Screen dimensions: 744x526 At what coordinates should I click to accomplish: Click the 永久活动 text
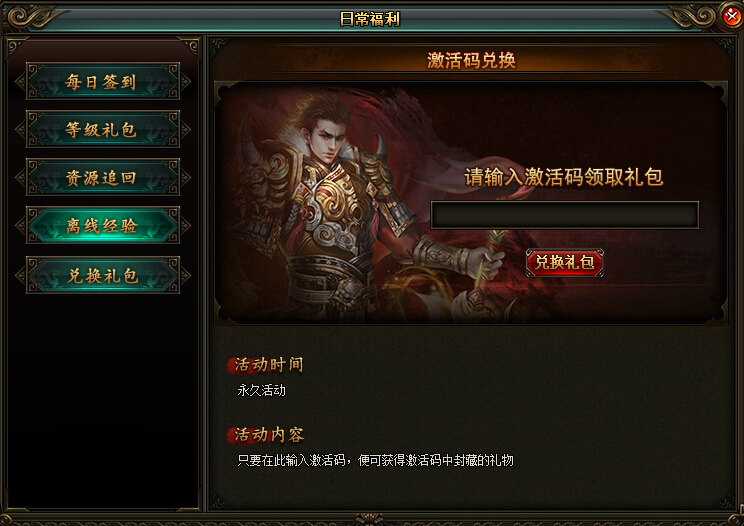click(261, 390)
